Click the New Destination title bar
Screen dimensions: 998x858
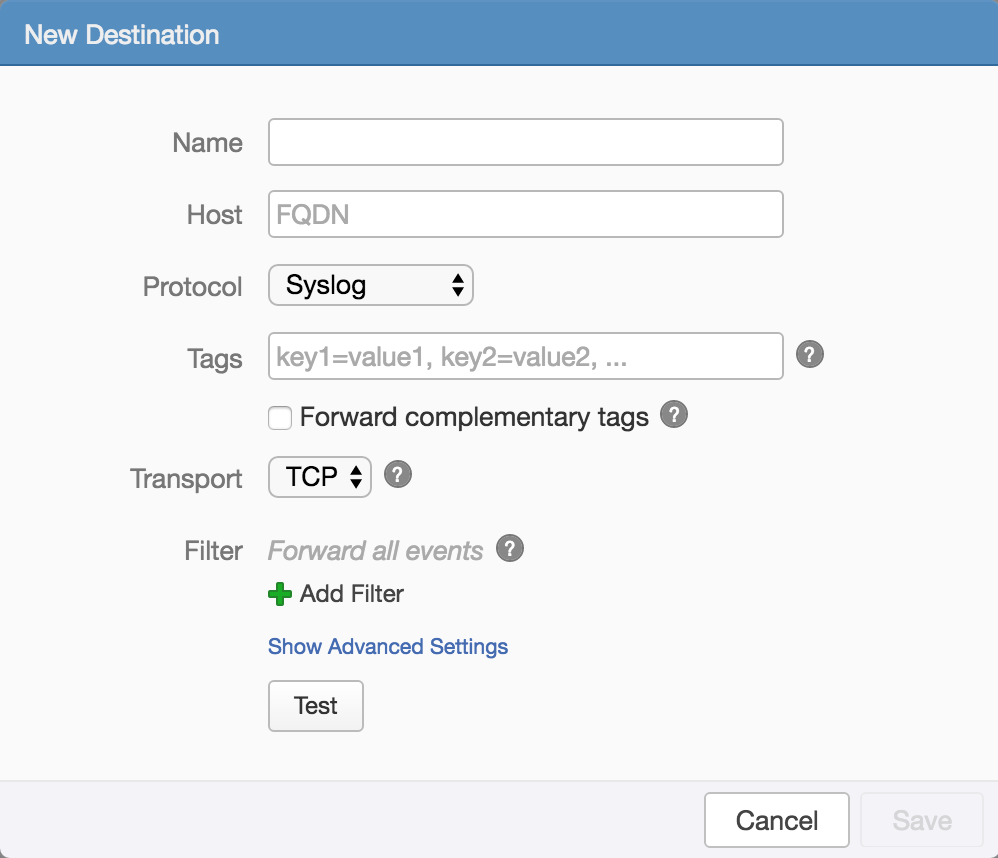499,34
